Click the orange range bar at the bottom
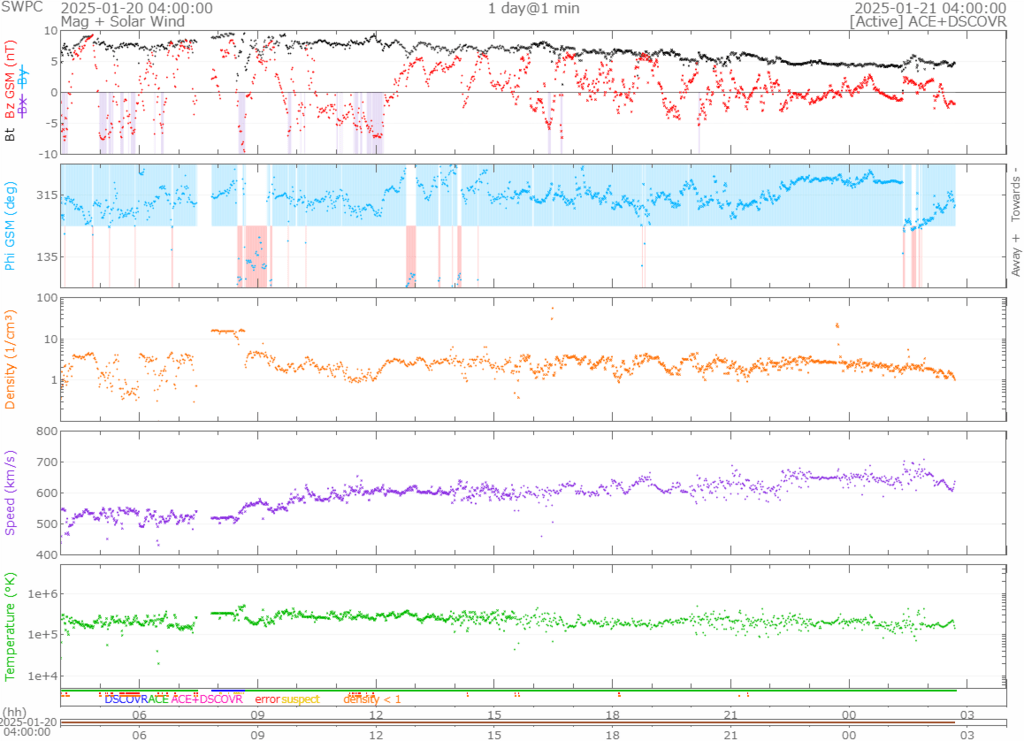The width and height of the screenshot is (1024, 741). 510,722
